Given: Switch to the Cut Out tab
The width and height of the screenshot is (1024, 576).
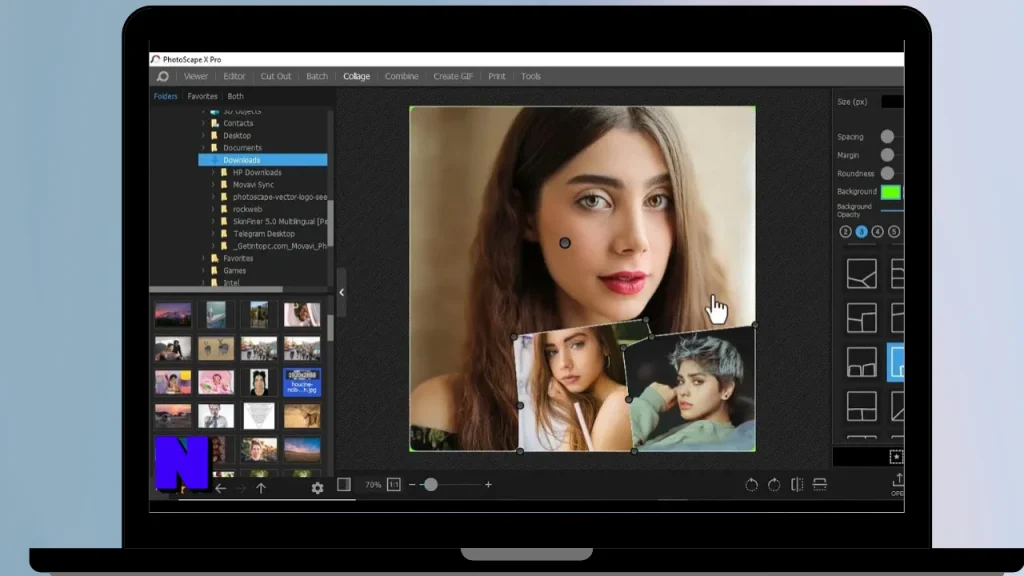Looking at the screenshot, I should click(276, 76).
